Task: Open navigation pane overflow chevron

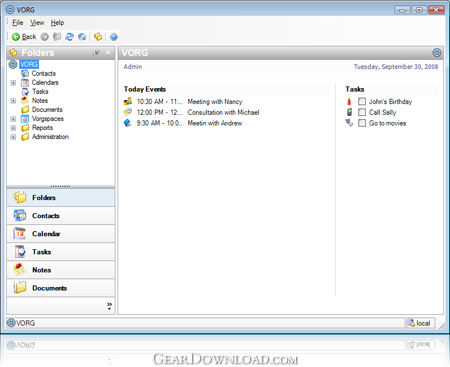Action: [x=109, y=306]
